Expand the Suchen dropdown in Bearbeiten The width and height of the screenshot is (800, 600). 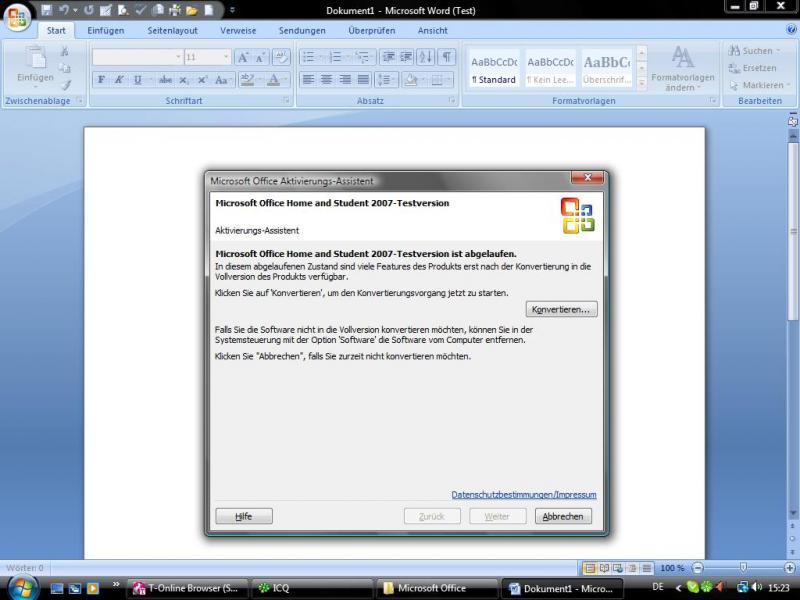778,51
